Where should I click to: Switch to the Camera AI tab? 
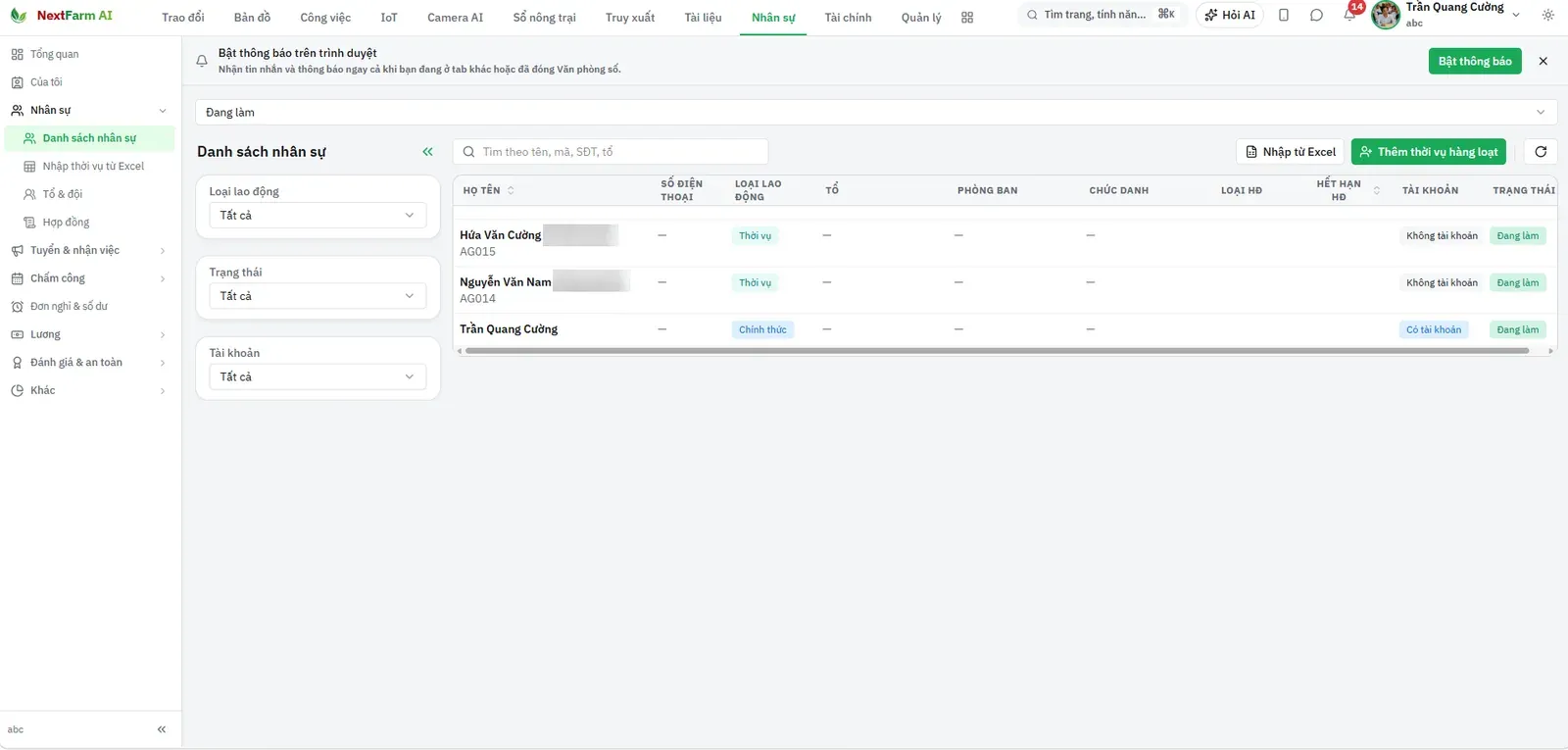click(x=455, y=18)
